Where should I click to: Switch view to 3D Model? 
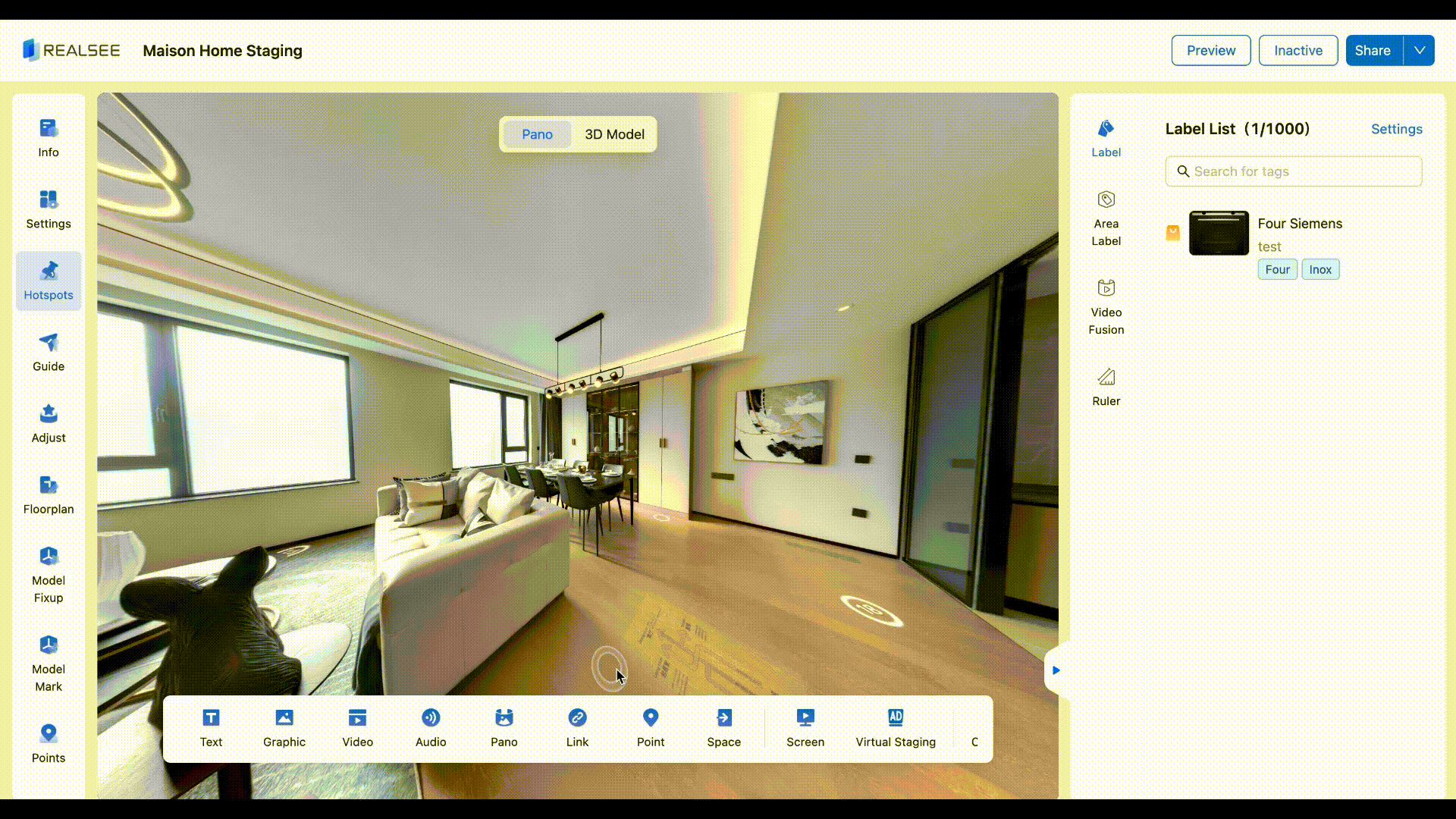coord(614,134)
